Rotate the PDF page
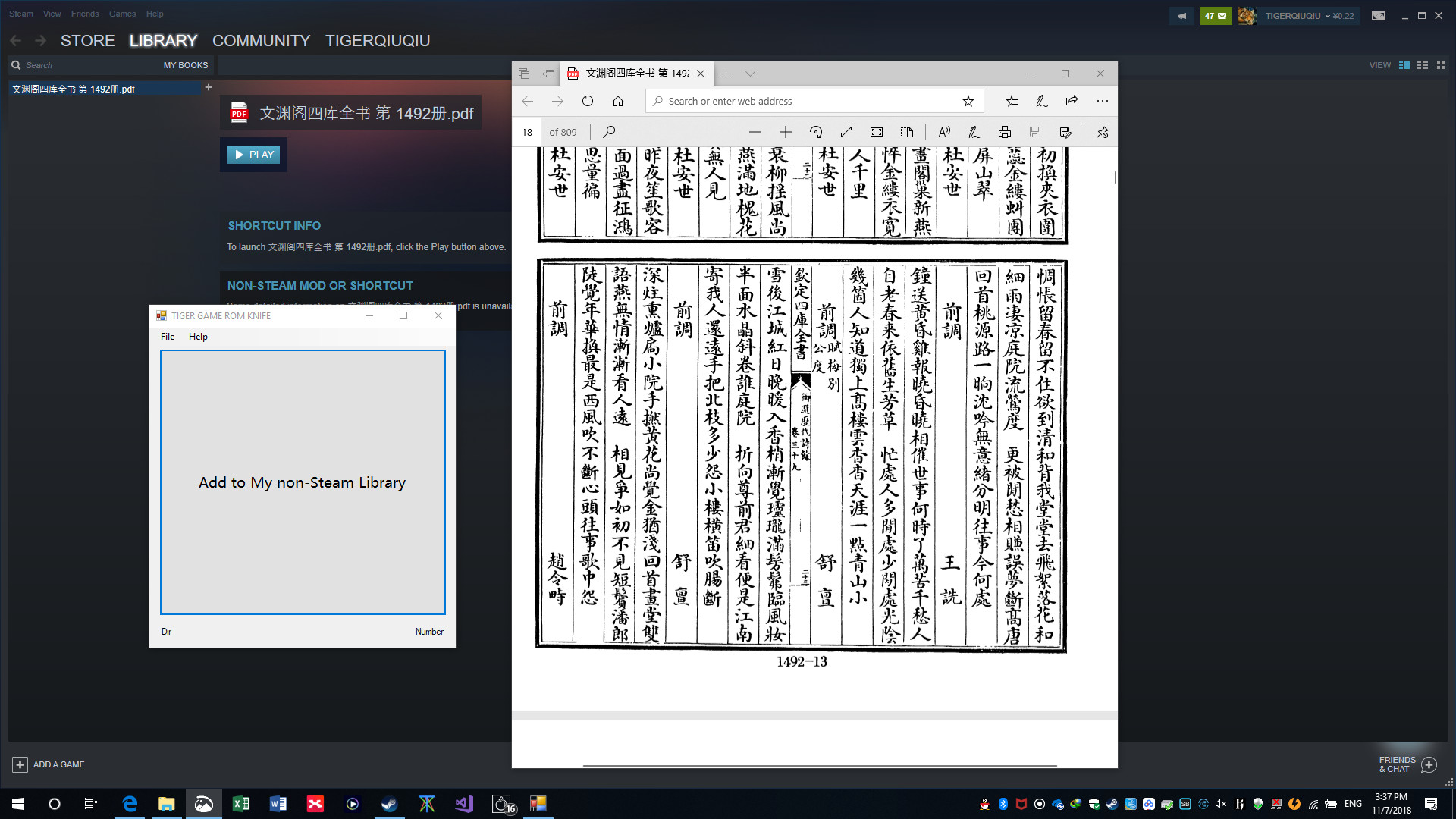The image size is (1456, 819). pos(817,131)
